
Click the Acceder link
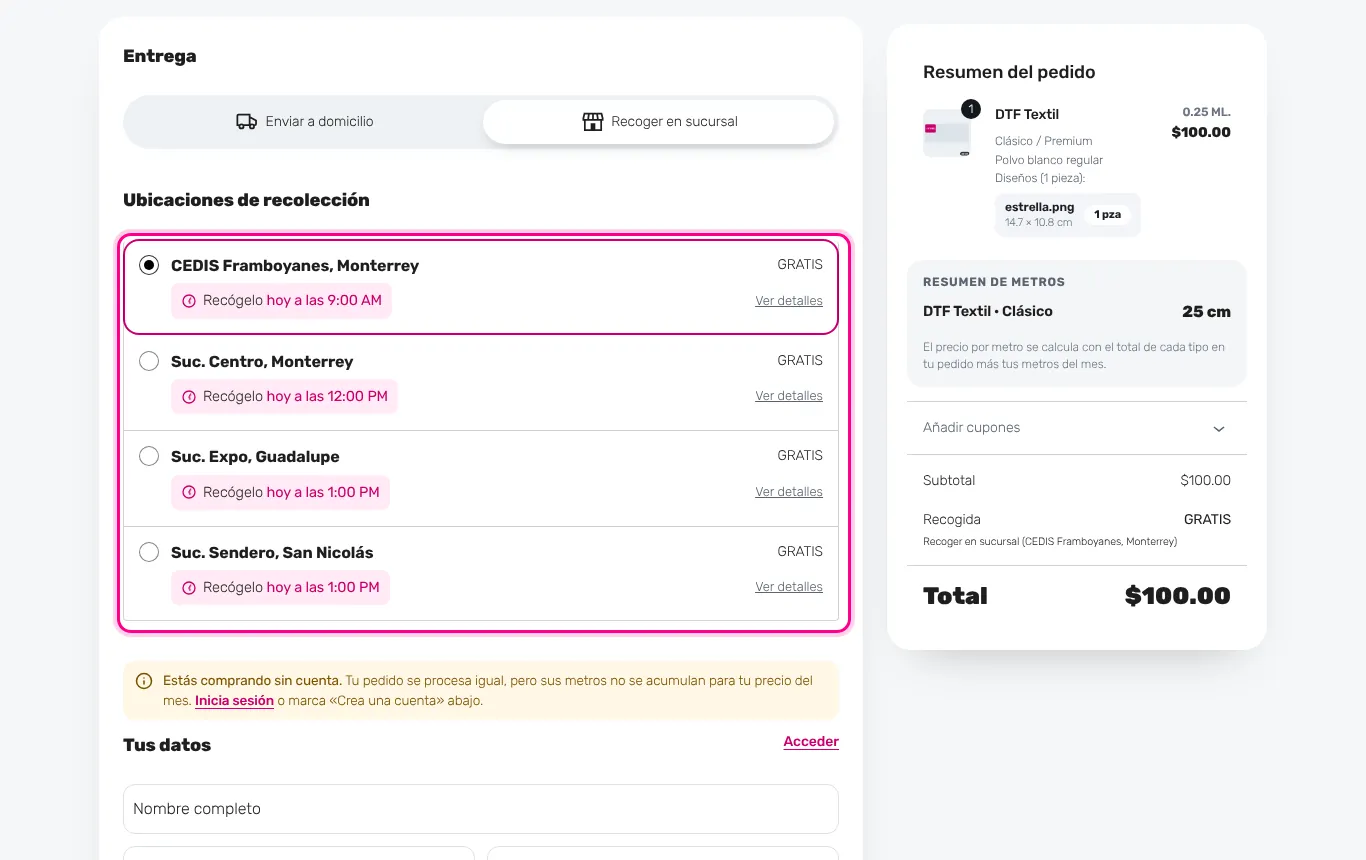pyautogui.click(x=811, y=742)
